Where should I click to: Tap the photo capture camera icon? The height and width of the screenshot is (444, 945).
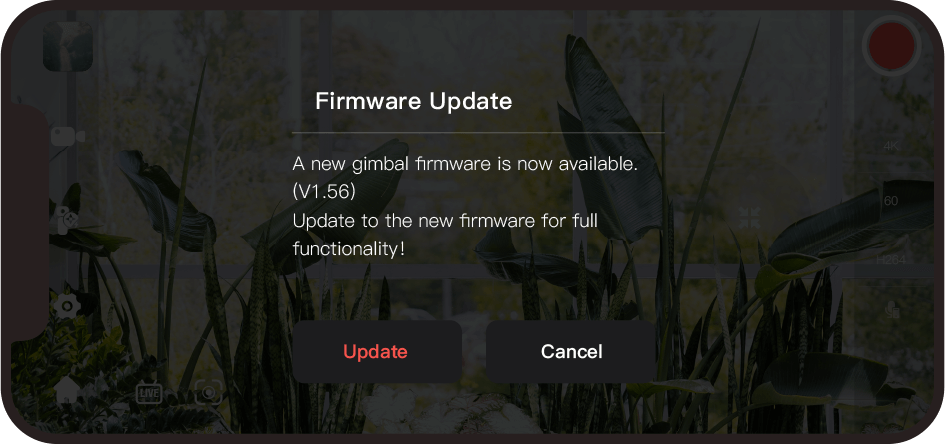point(209,393)
